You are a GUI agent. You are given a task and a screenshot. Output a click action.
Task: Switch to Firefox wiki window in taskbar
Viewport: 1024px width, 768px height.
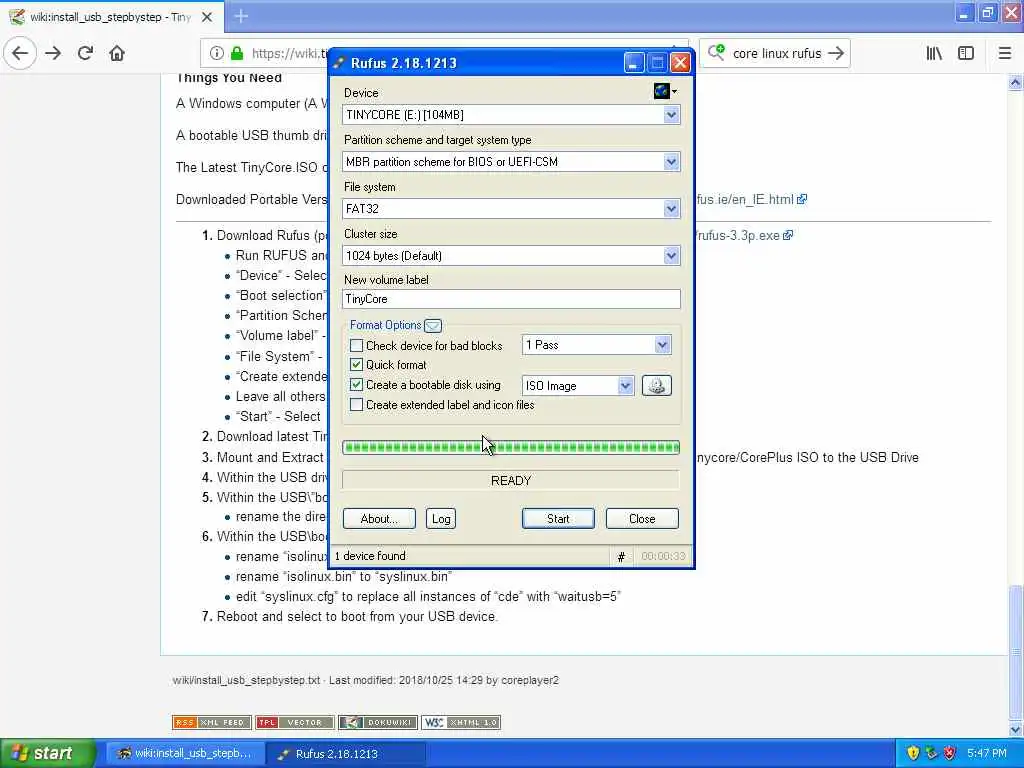coord(184,753)
